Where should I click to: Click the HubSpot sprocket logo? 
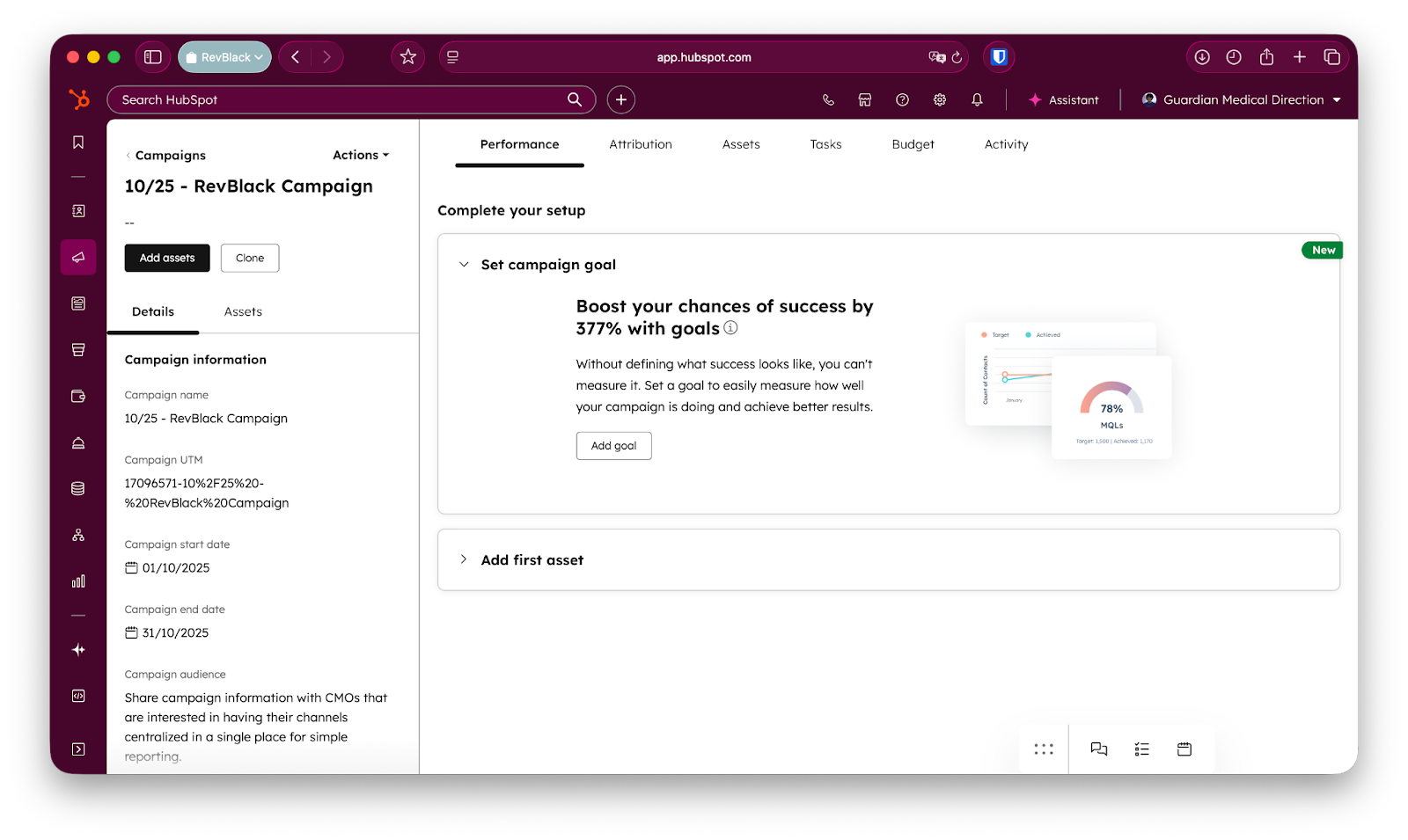point(79,99)
